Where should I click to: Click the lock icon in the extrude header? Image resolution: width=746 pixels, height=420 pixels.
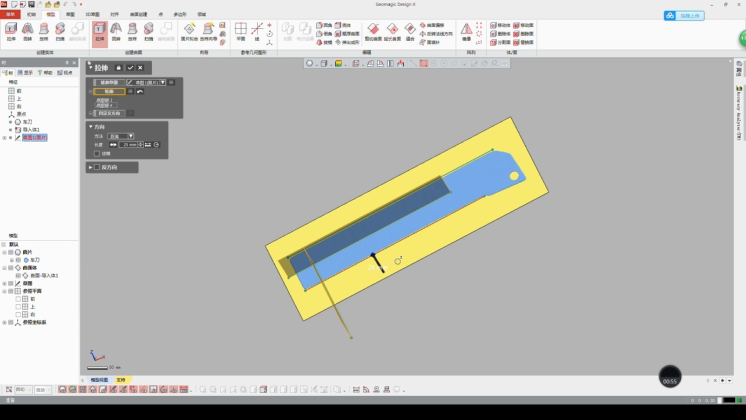coord(118,68)
